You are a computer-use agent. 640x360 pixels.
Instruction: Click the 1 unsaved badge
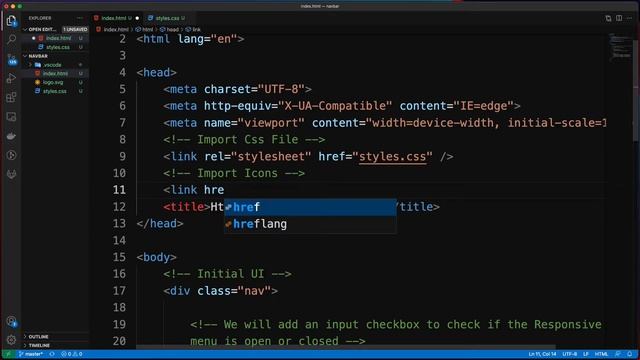(x=75, y=29)
